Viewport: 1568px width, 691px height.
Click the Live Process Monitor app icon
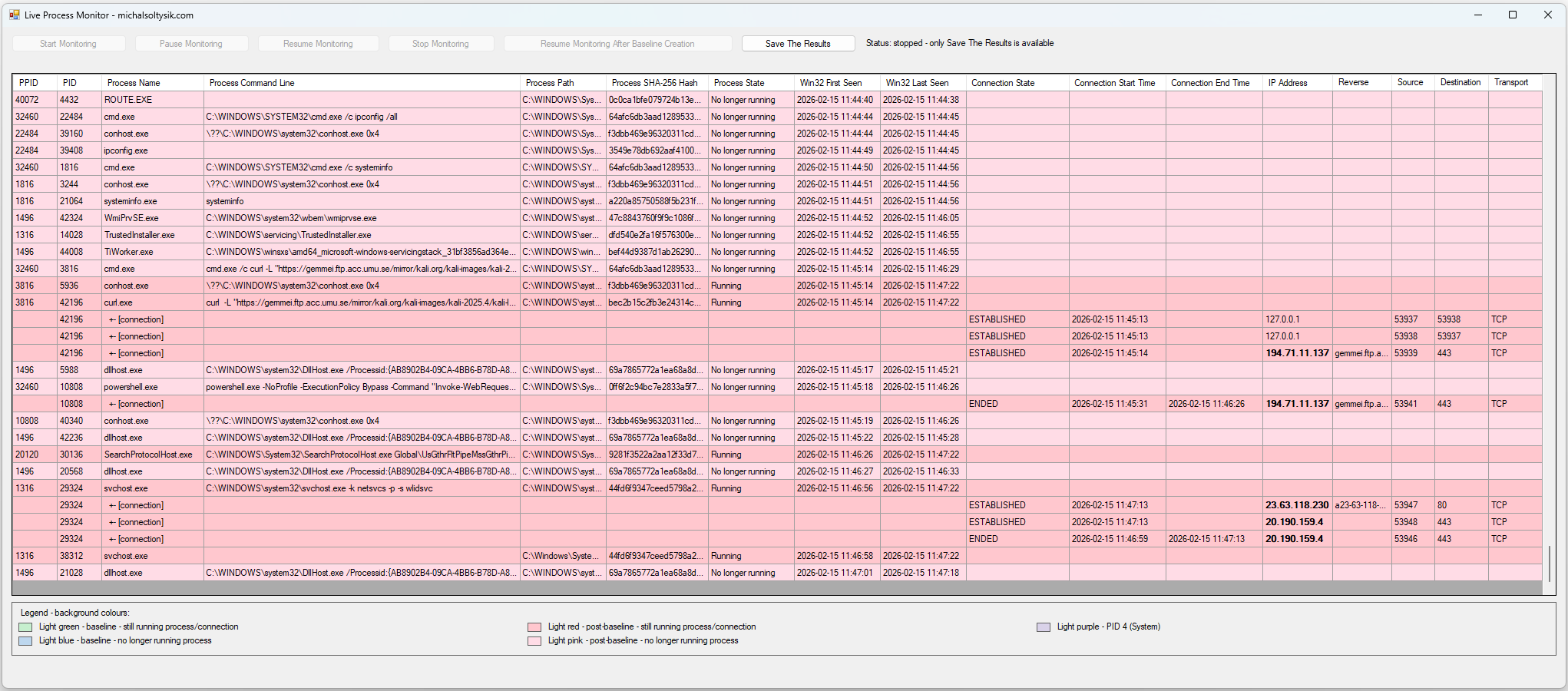tap(15, 15)
